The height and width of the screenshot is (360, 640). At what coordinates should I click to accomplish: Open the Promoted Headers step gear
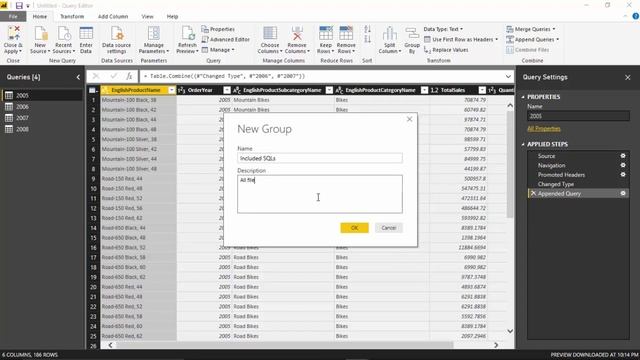[x=623, y=174]
